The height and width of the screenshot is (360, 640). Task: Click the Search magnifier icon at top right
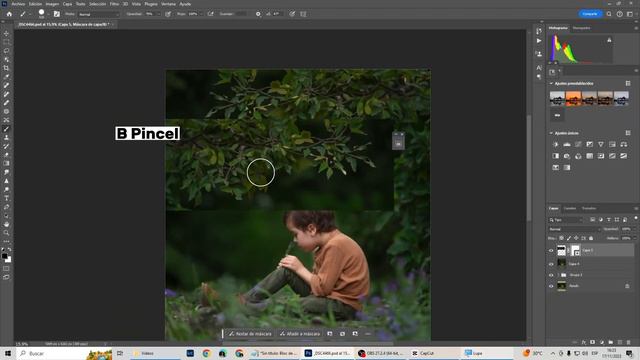click(x=609, y=14)
